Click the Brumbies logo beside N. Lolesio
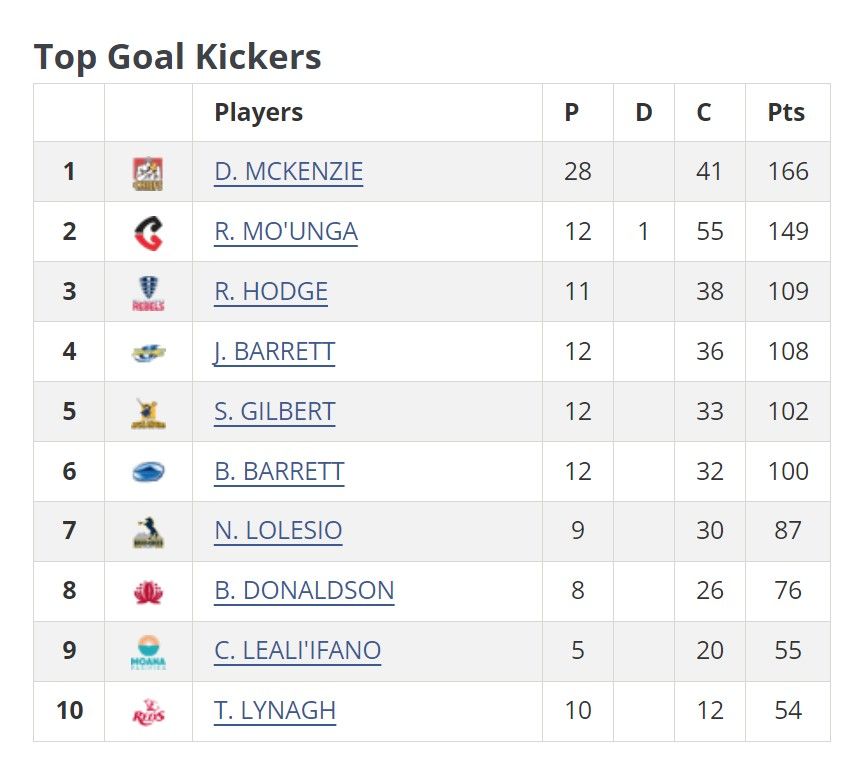 (x=148, y=531)
